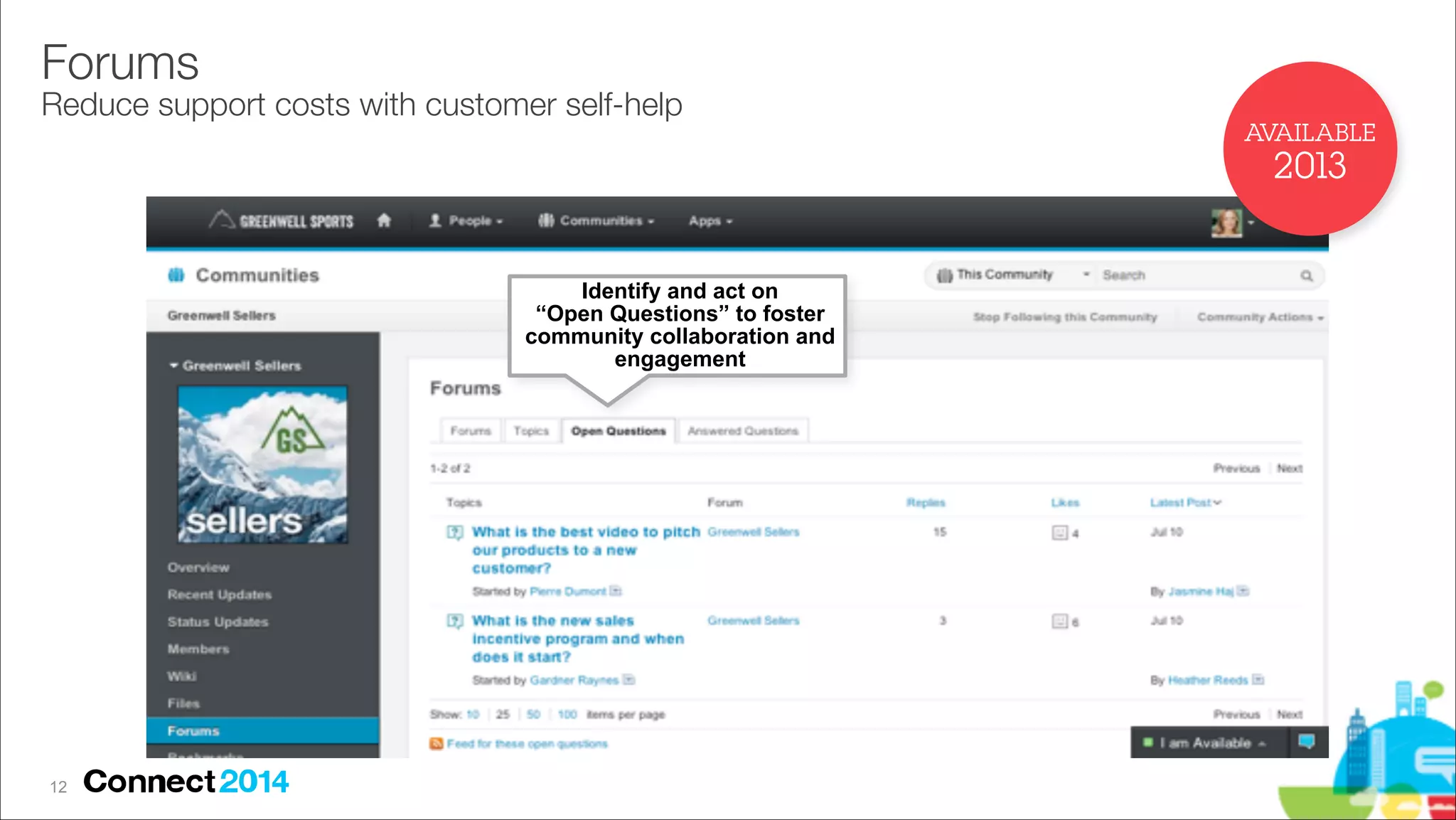Viewport: 1456px width, 820px height.
Task: Open Overview in the sidebar
Action: point(198,568)
